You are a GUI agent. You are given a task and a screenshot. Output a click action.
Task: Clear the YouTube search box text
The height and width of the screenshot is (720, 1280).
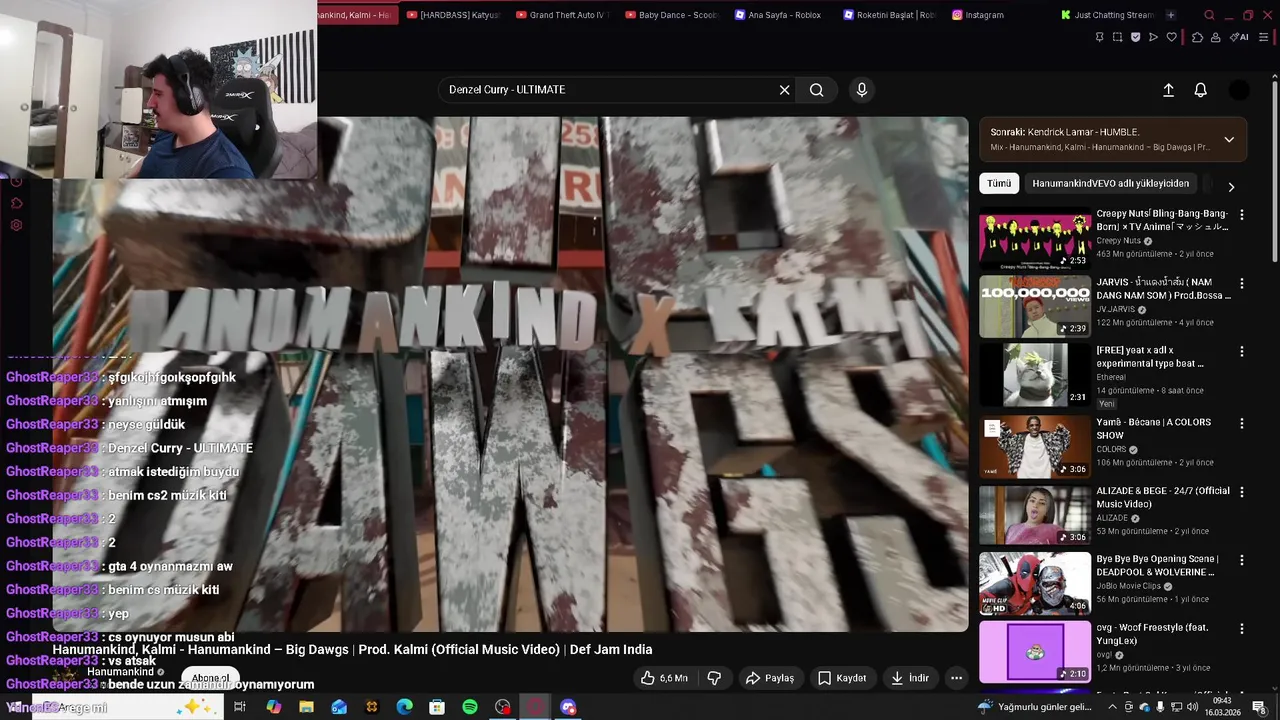[x=785, y=90]
